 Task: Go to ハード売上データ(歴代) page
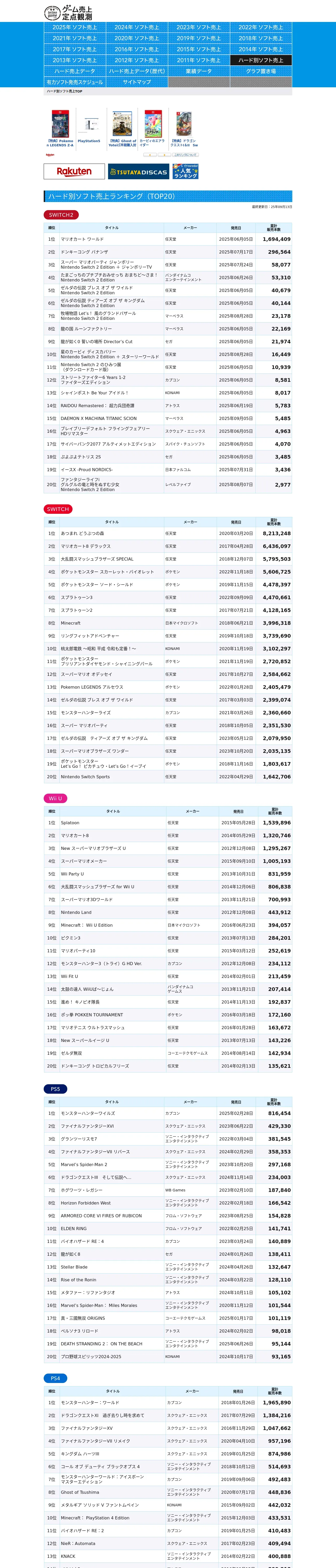[x=137, y=71]
